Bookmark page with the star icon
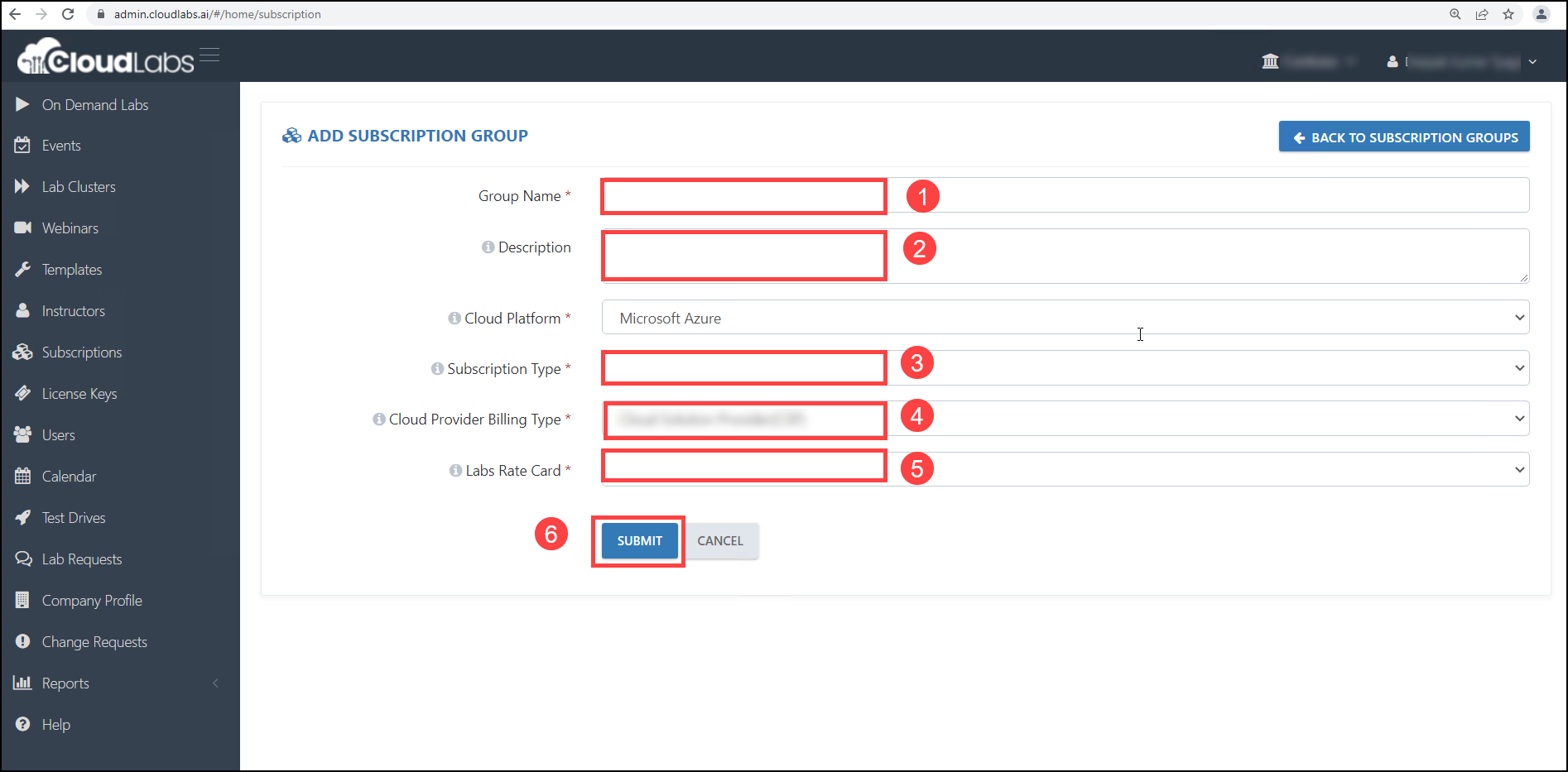The image size is (1568, 772). click(x=1508, y=14)
